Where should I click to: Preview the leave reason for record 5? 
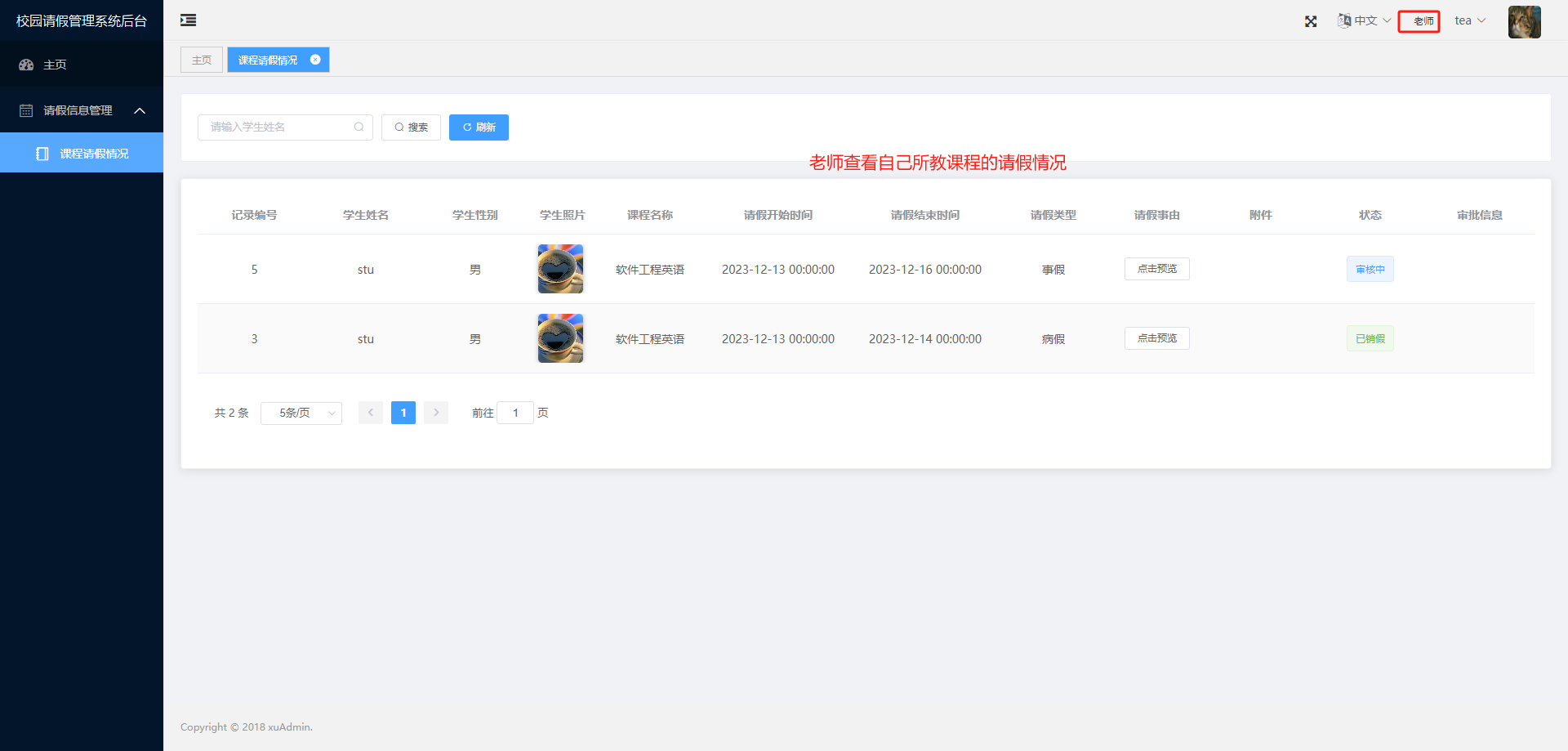point(1156,268)
